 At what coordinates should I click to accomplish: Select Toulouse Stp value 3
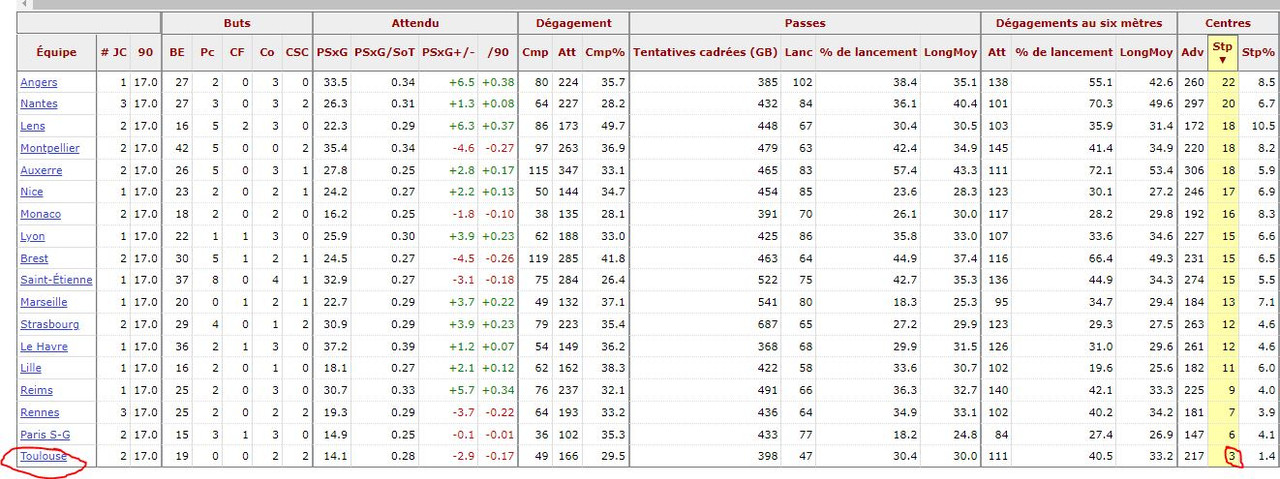coord(1232,456)
